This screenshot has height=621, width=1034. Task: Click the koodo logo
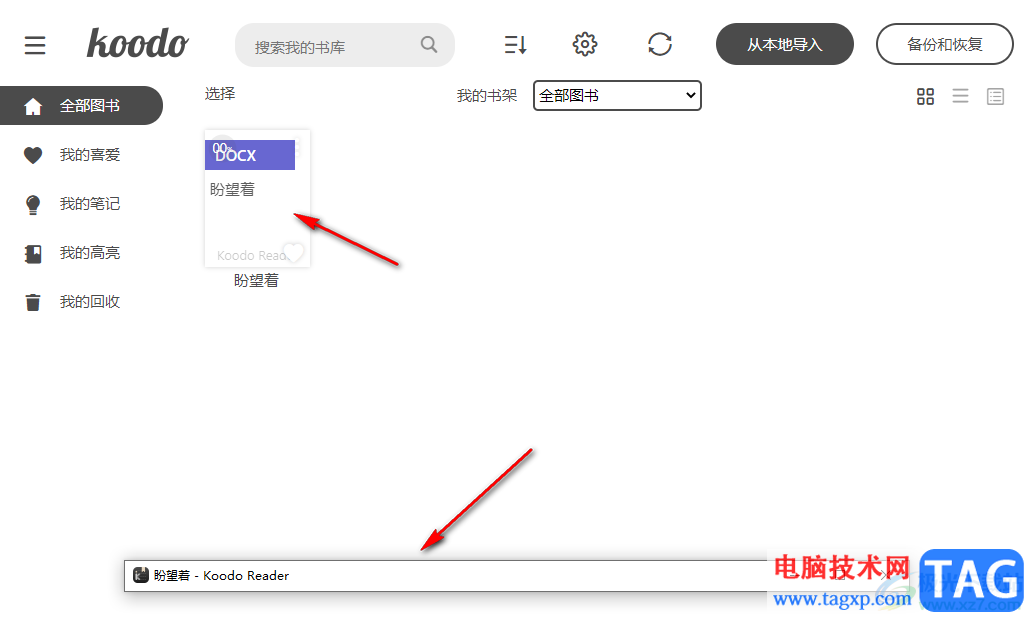[x=137, y=44]
